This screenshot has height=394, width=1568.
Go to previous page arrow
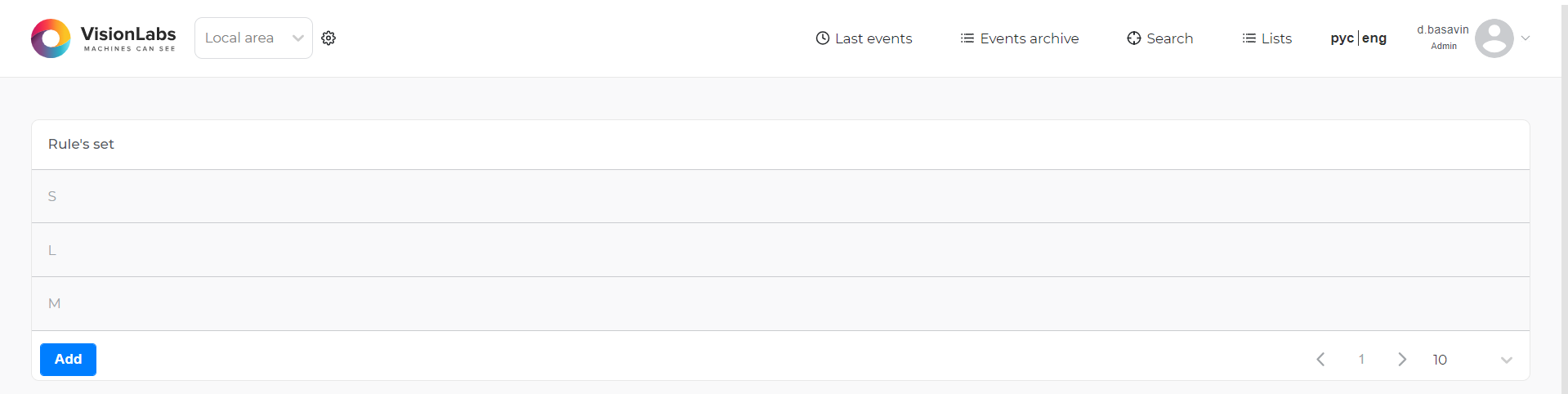pyautogui.click(x=1320, y=360)
